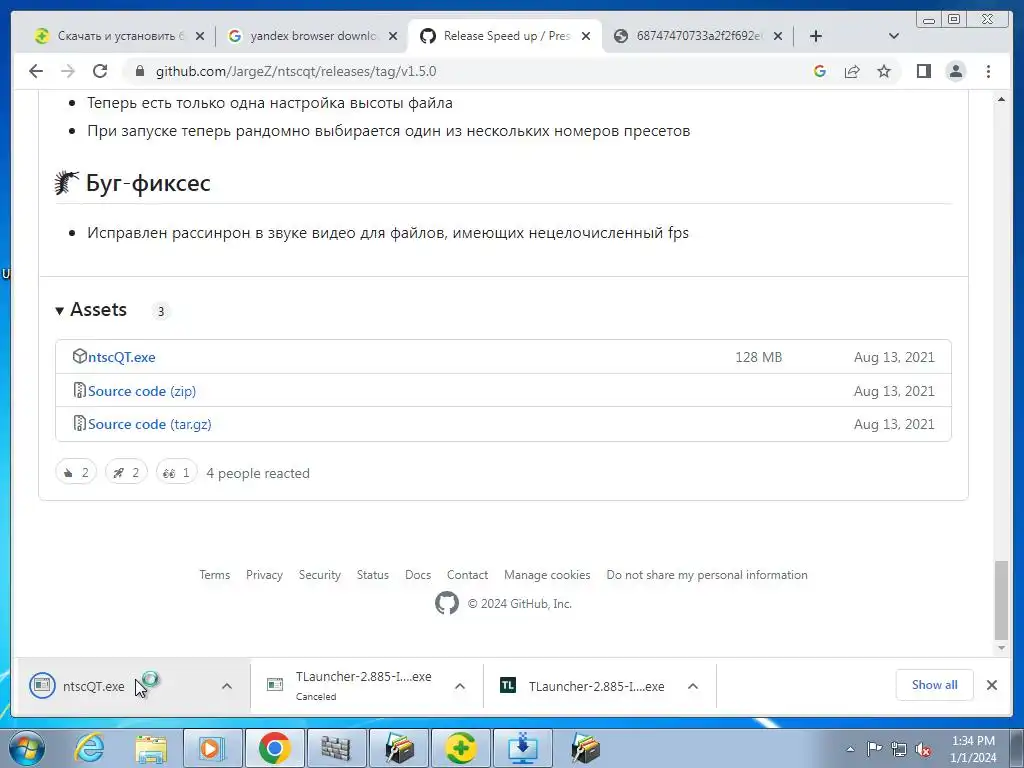Open Chrome three-dot menu
1024x768 pixels.
tap(988, 71)
